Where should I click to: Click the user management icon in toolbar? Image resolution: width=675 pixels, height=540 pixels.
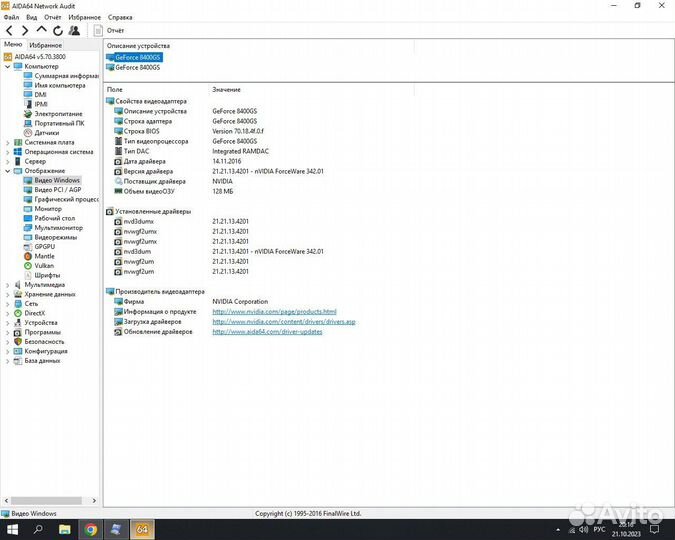pos(75,30)
